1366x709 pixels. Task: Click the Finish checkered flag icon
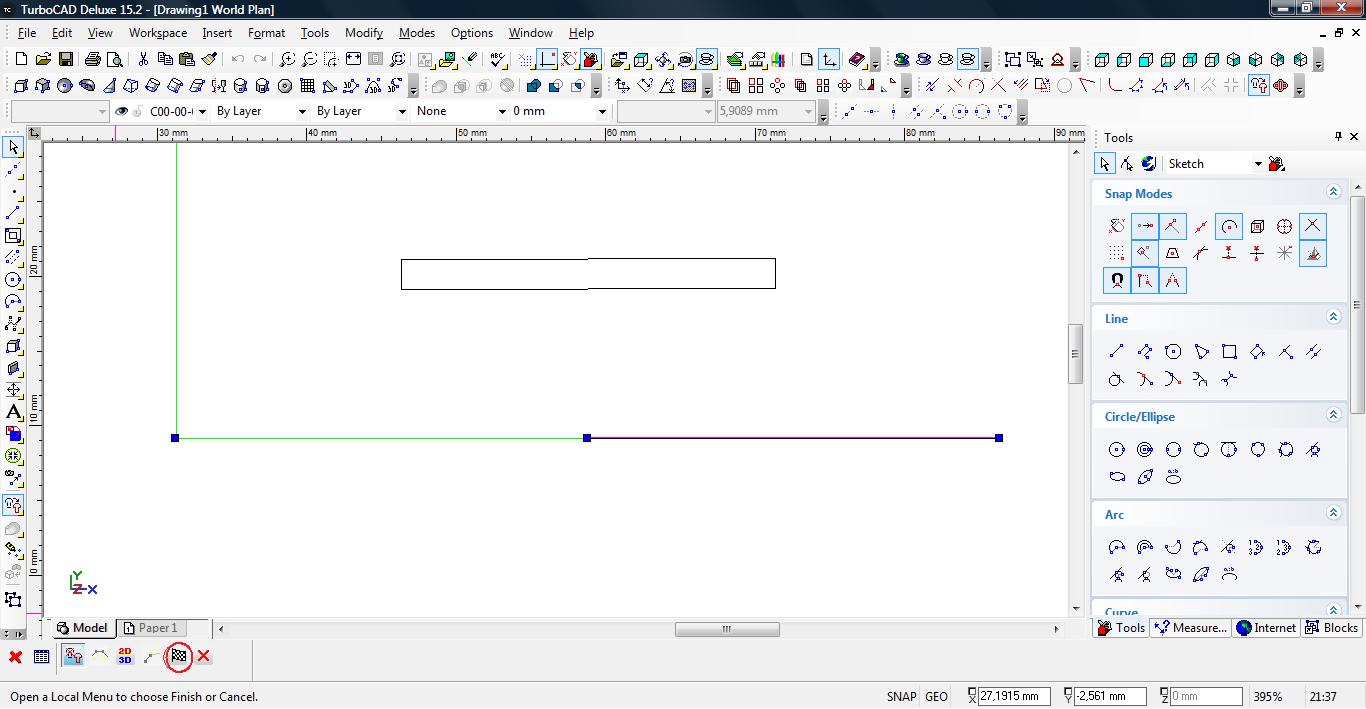click(x=179, y=656)
